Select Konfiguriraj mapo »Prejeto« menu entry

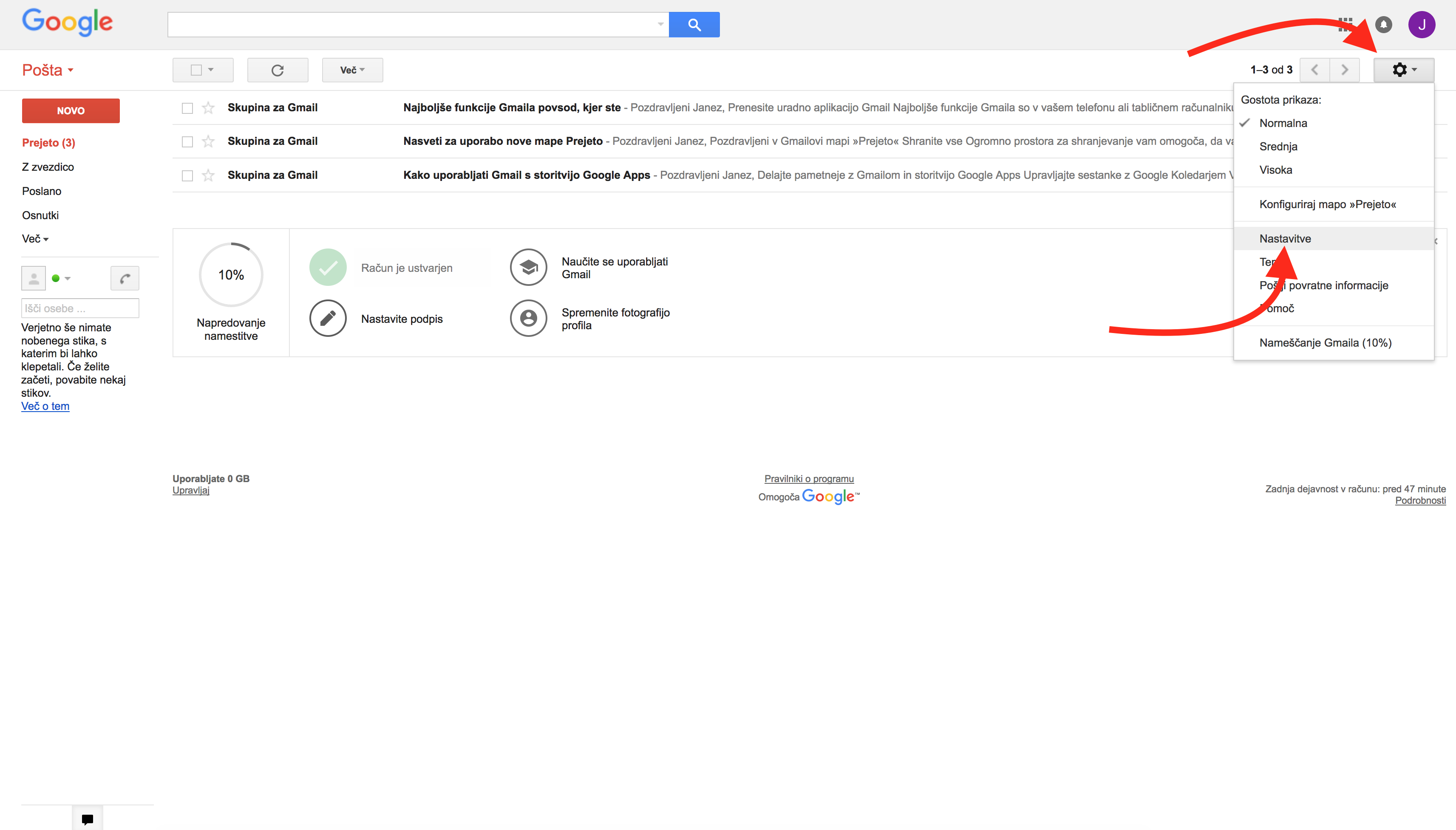coord(1327,204)
